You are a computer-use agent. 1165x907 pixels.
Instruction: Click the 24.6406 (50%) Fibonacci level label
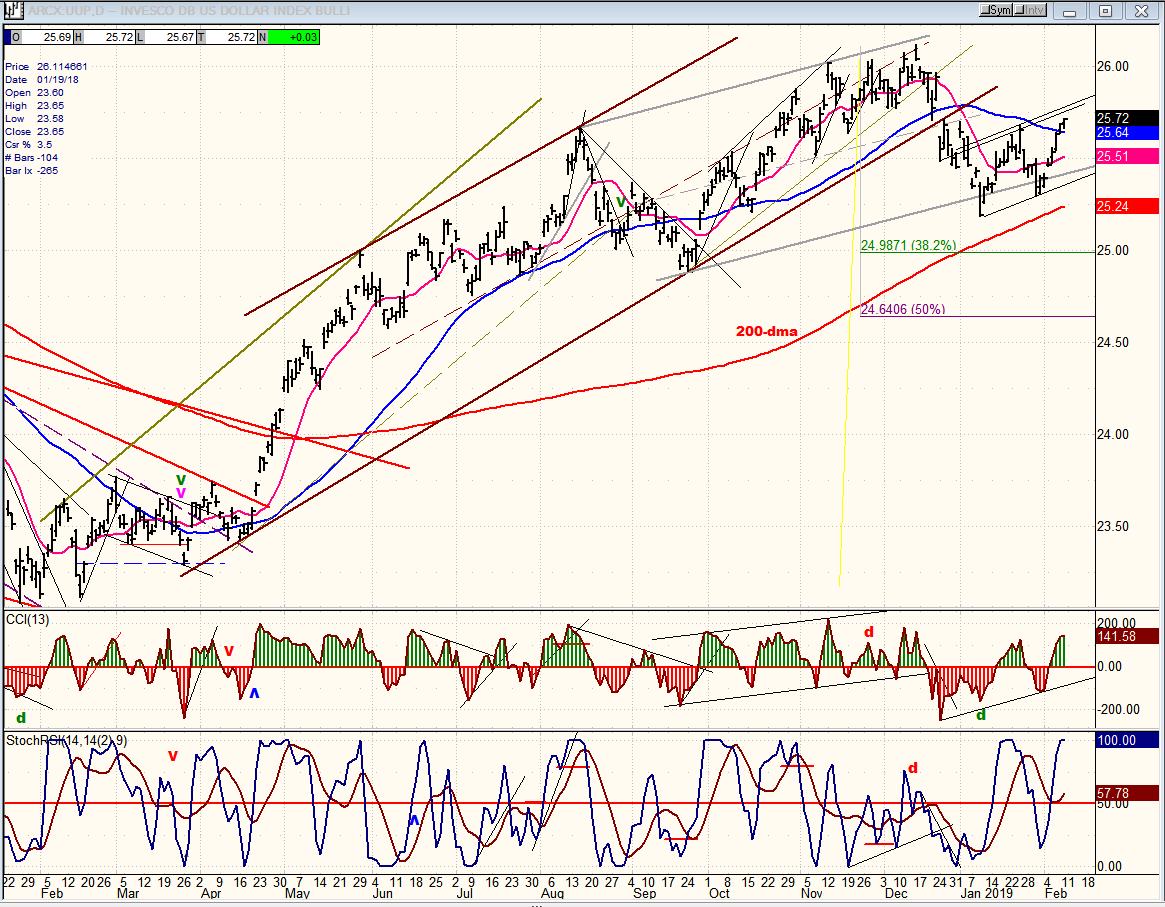pyautogui.click(x=902, y=309)
